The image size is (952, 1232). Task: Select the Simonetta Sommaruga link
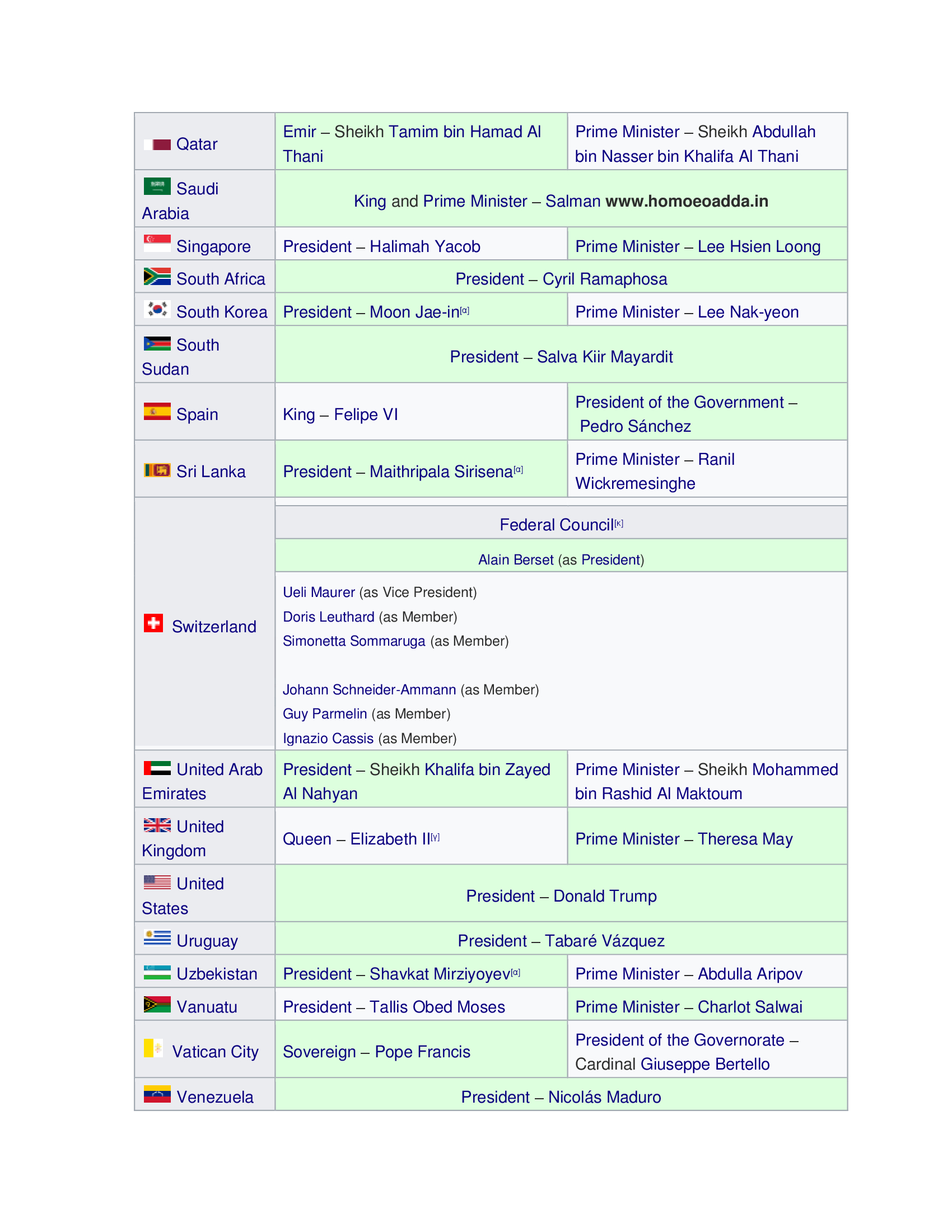click(353, 641)
